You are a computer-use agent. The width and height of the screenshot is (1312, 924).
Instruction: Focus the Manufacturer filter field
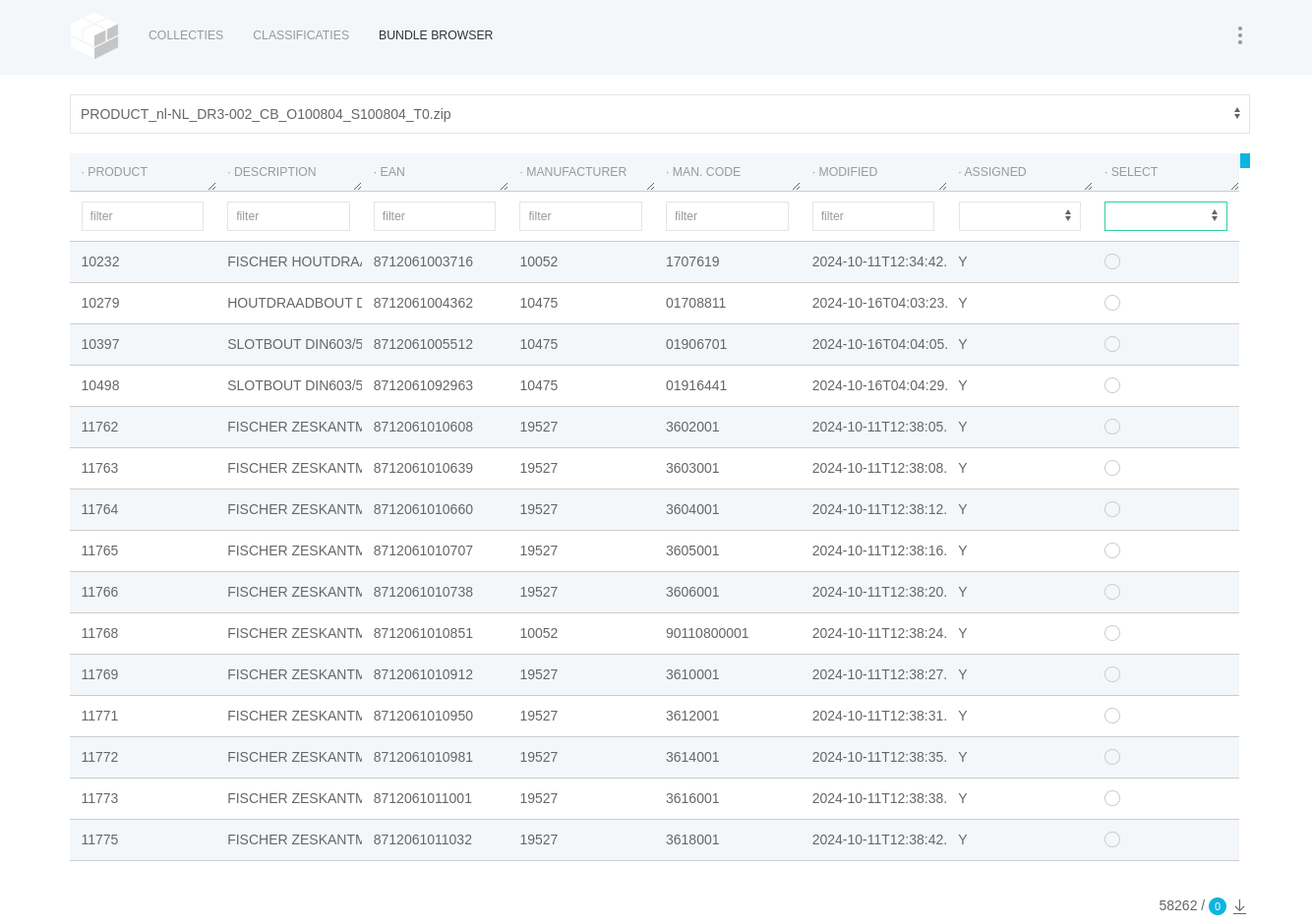(580, 216)
